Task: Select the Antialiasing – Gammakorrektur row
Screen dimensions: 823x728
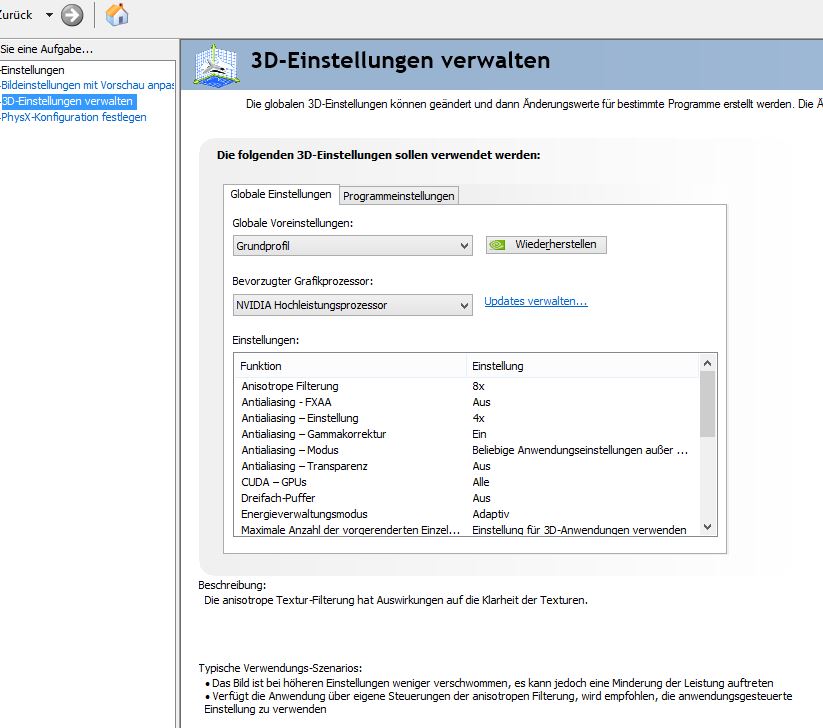Action: click(x=466, y=434)
